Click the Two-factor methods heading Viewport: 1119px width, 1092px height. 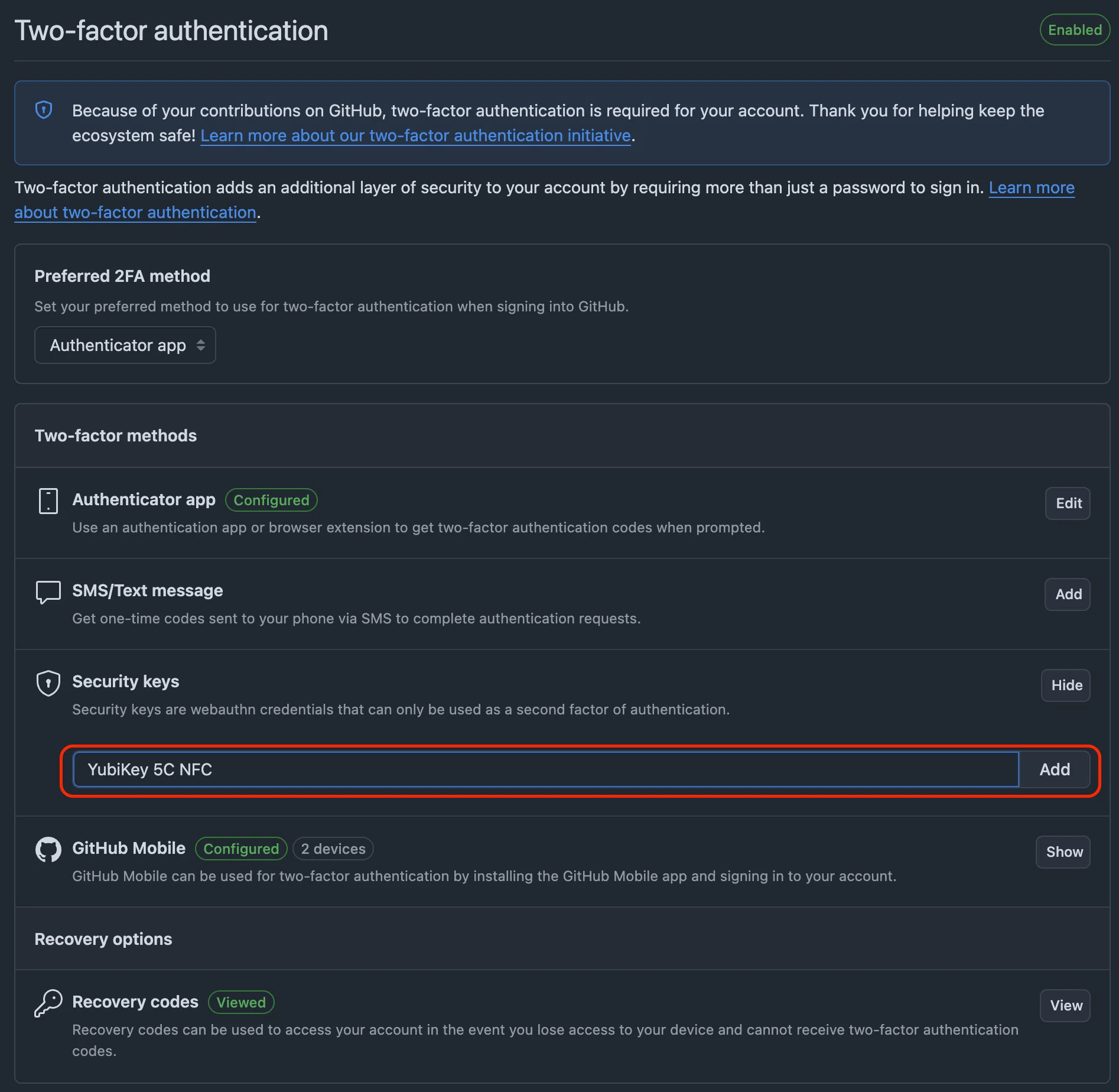tap(116, 435)
